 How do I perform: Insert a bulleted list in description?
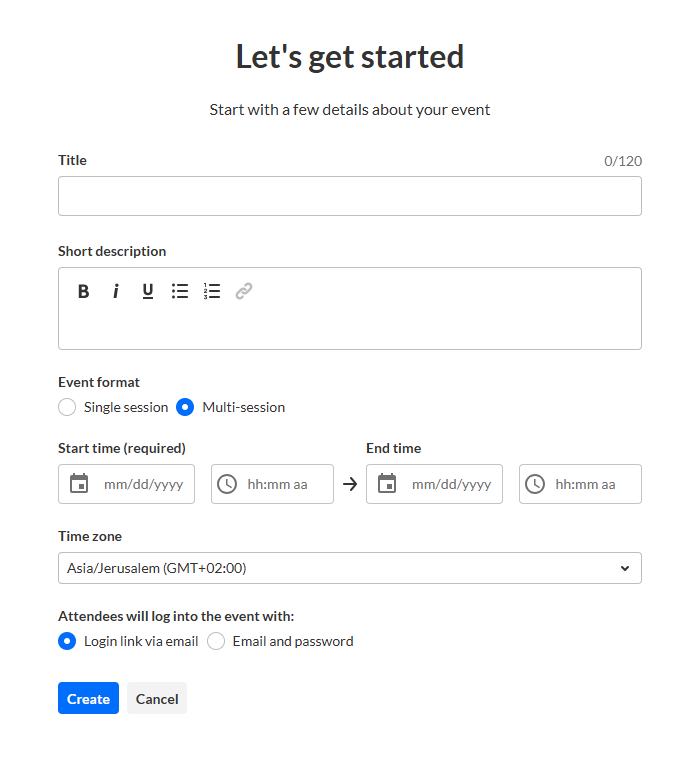click(x=180, y=291)
